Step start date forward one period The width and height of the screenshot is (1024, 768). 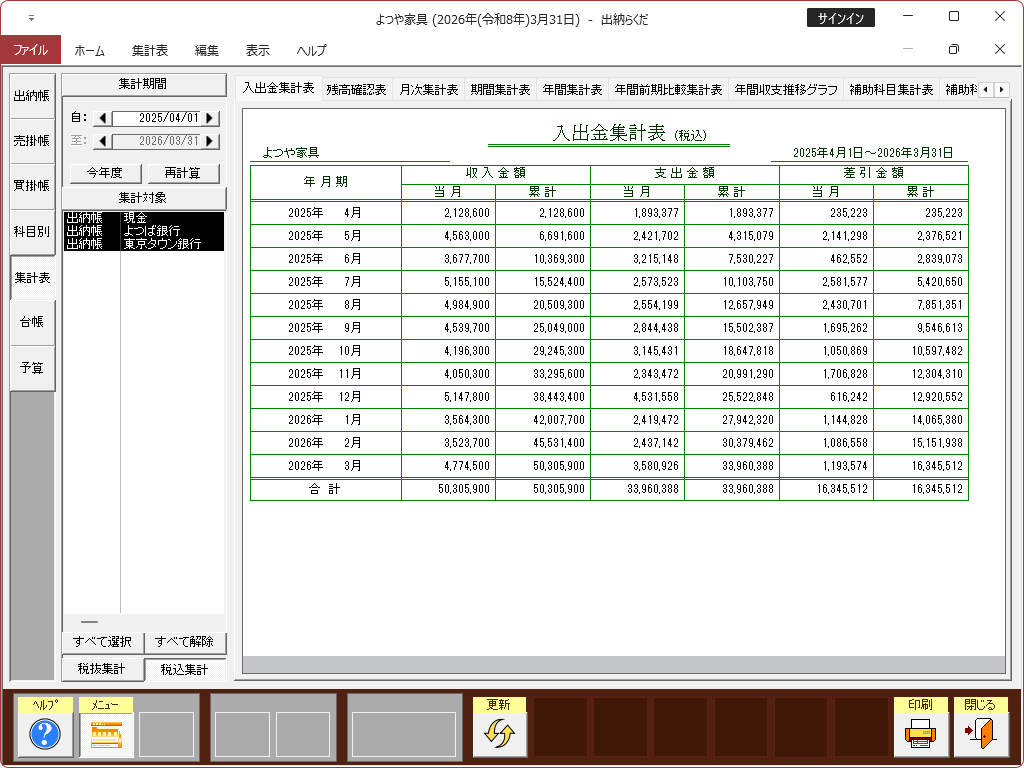pyautogui.click(x=209, y=118)
